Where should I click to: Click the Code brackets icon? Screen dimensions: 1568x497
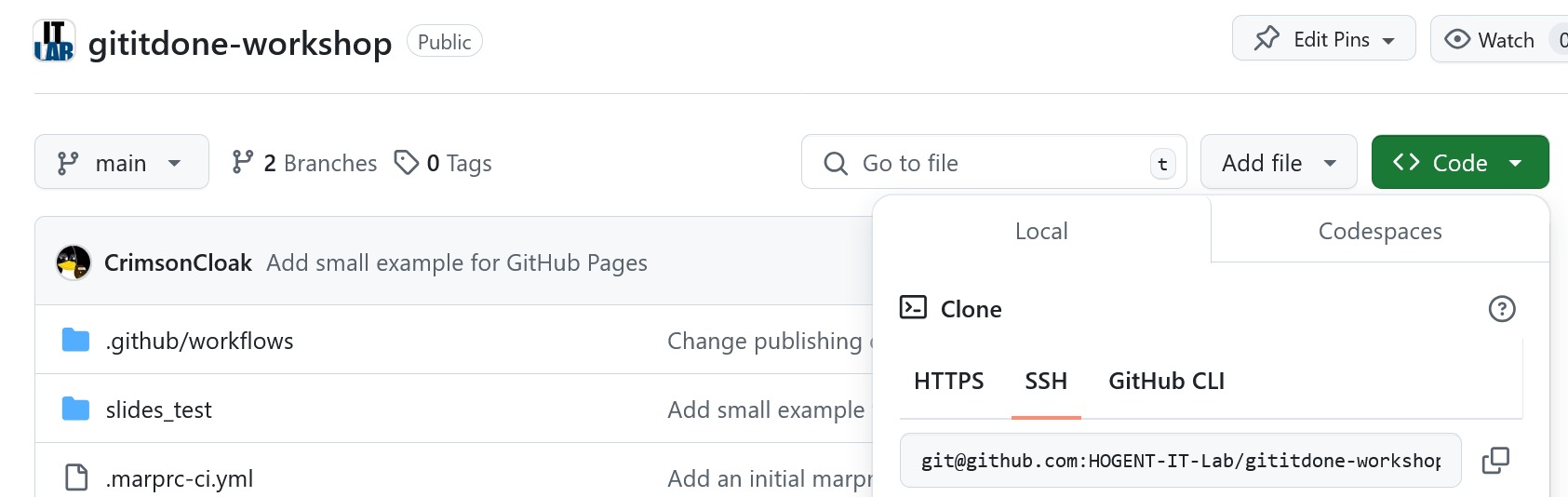click(x=1406, y=162)
